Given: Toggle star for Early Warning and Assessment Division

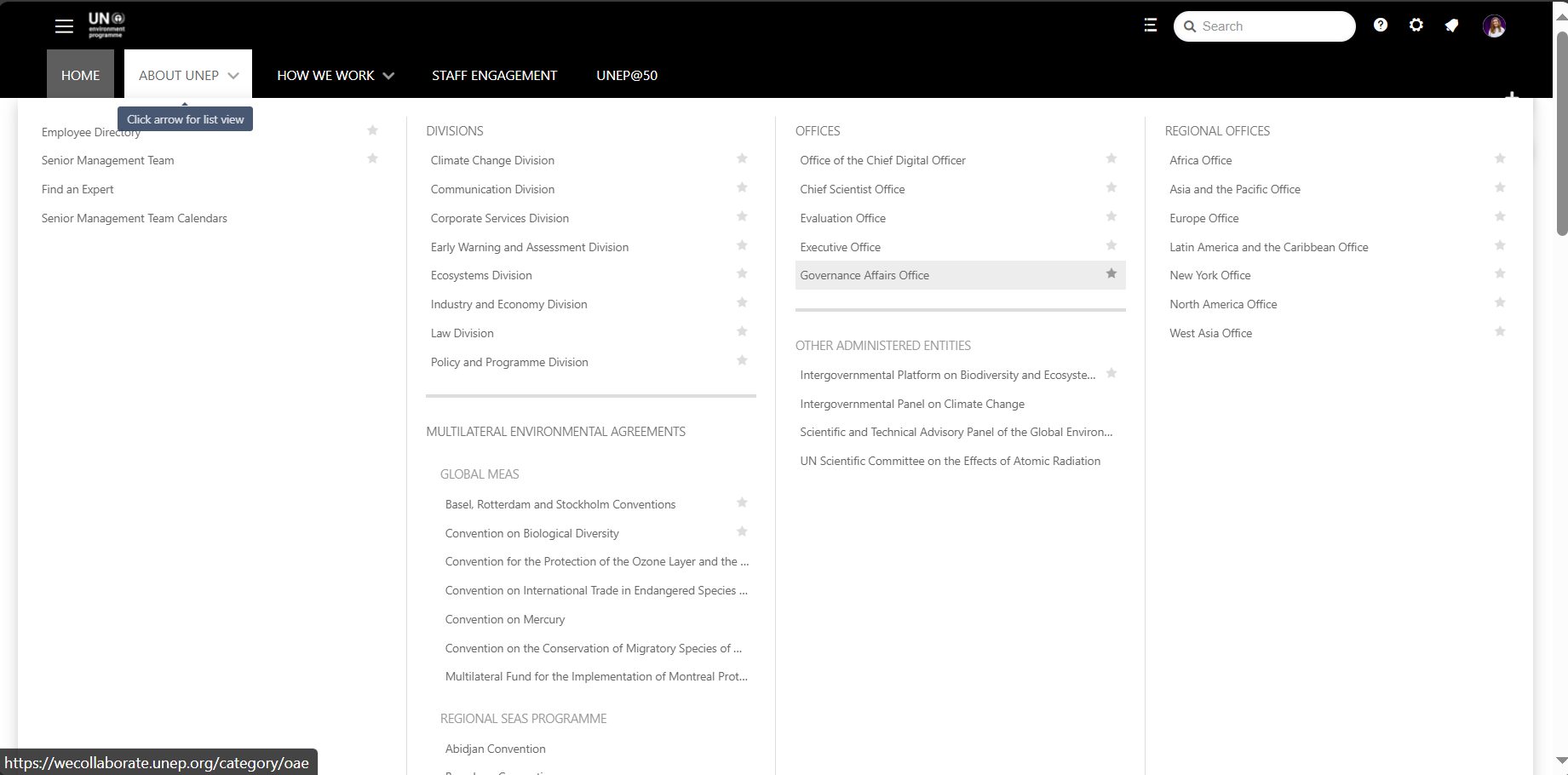Looking at the screenshot, I should coord(742,245).
